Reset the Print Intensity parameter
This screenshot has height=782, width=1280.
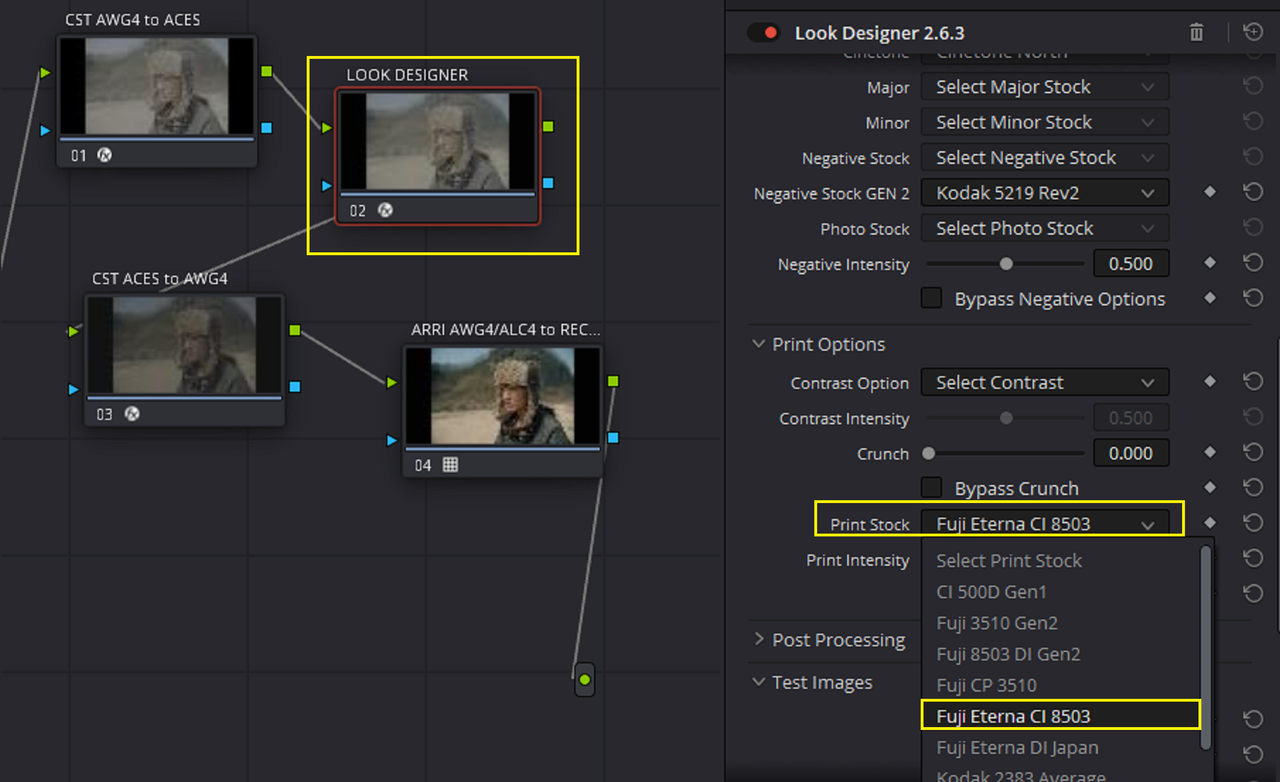tap(1253, 558)
